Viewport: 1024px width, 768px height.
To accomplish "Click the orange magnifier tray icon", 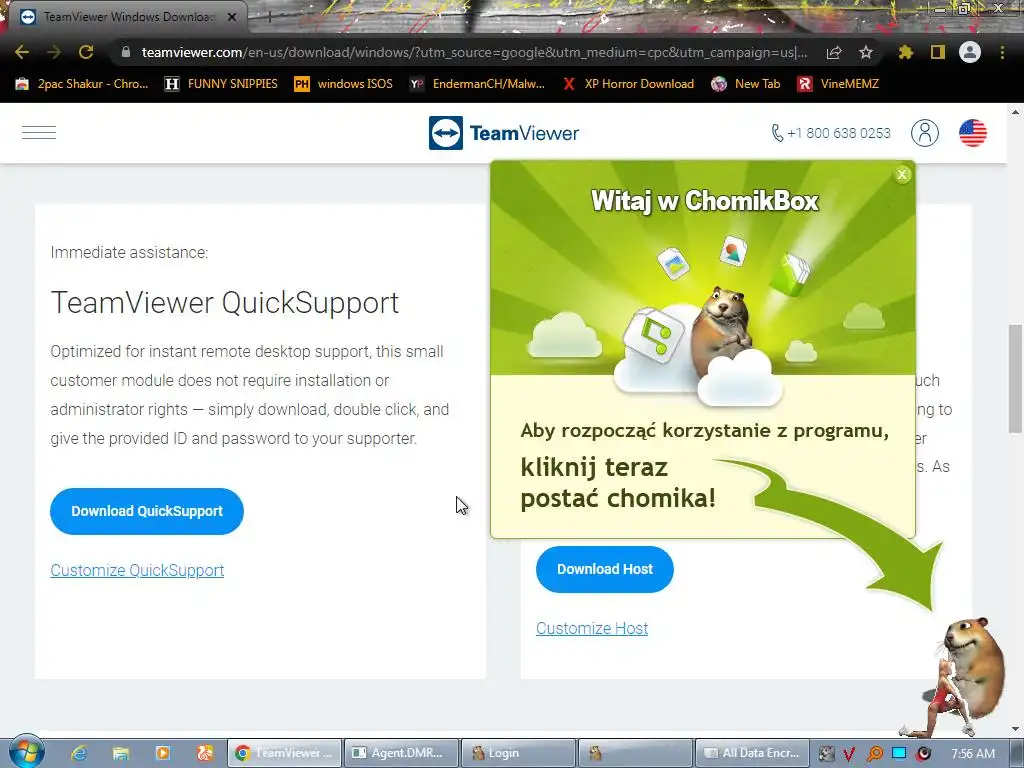I will pos(874,754).
